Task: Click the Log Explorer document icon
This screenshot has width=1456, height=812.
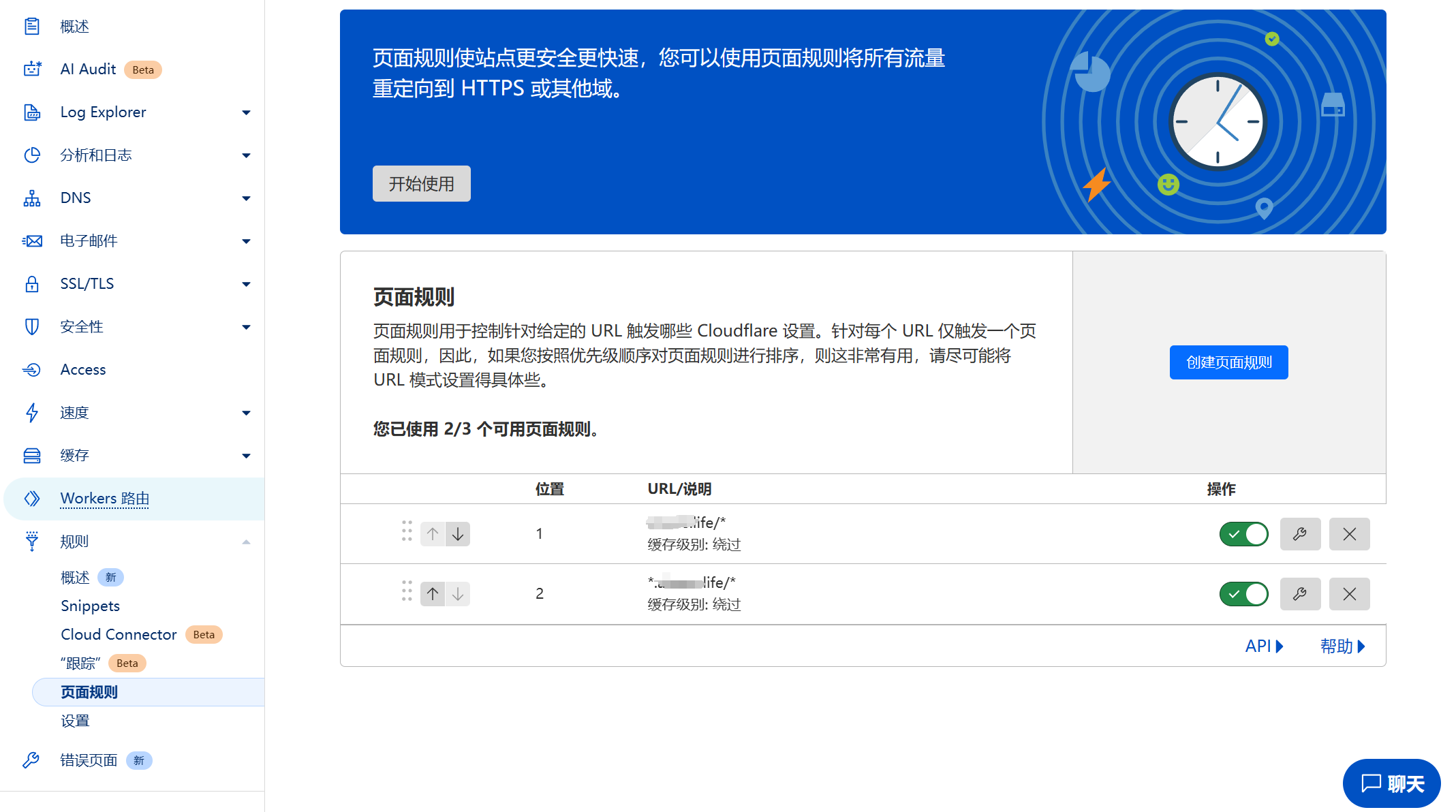Action: pos(32,112)
